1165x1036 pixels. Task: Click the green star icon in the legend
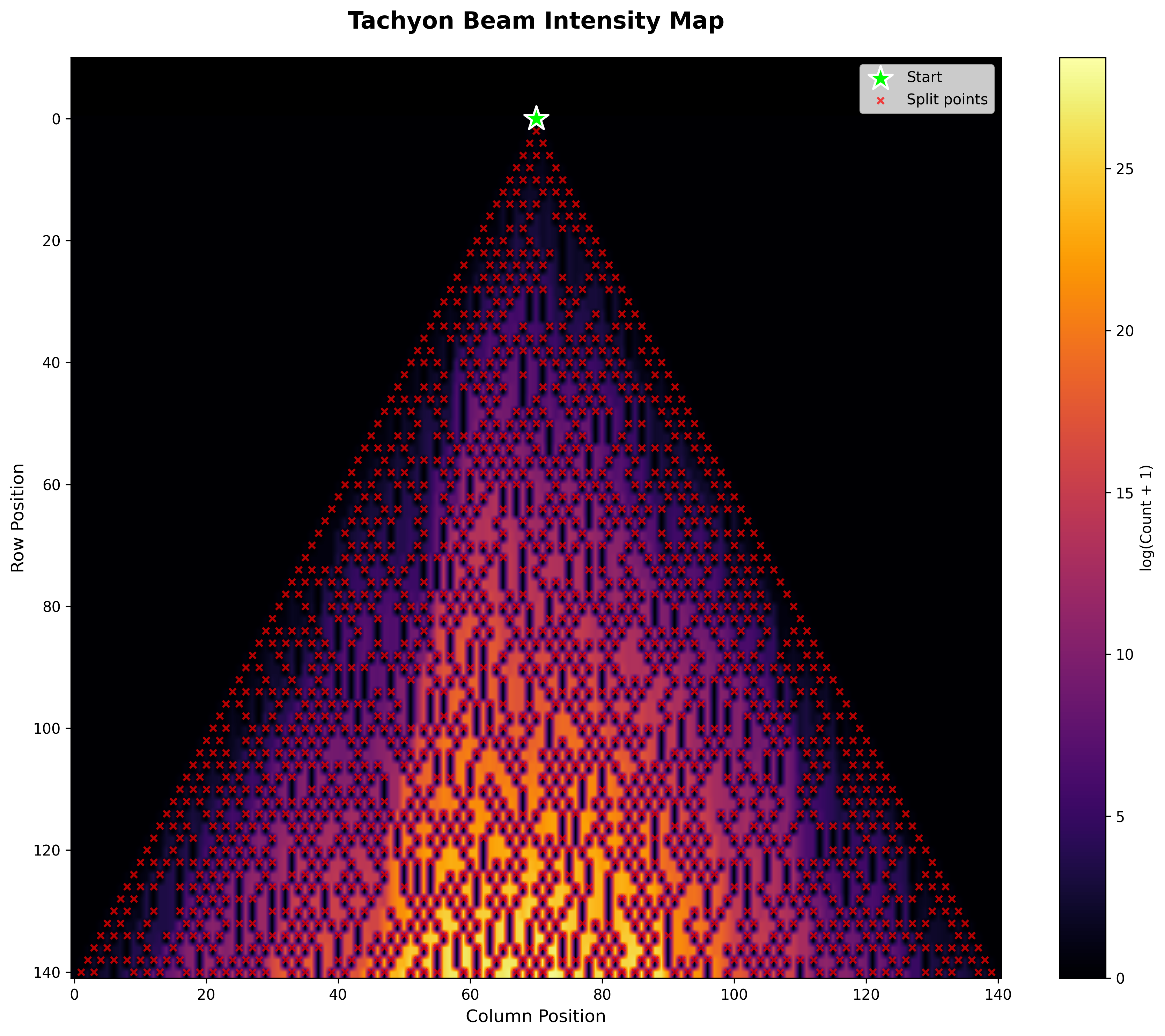(880, 78)
